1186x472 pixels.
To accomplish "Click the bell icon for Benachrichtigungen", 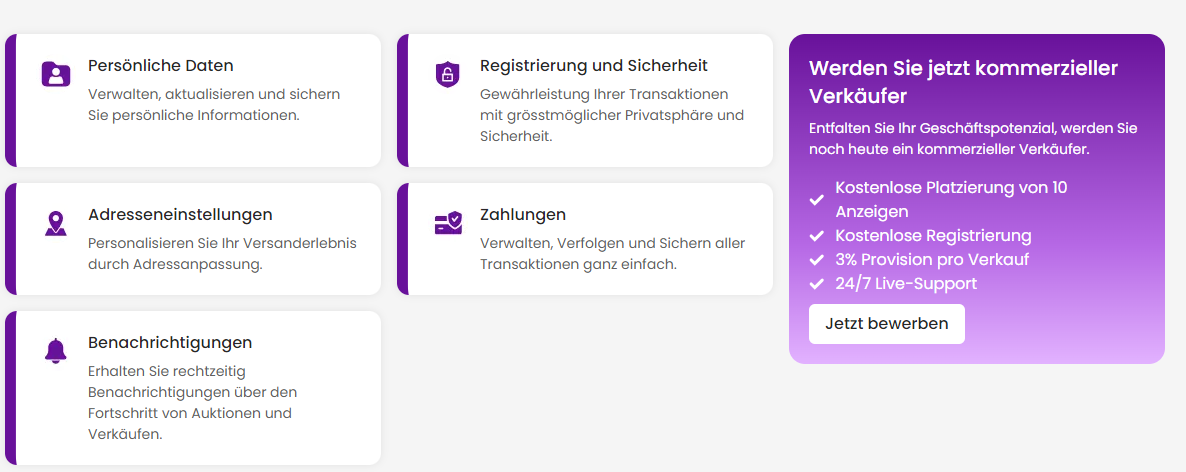I will pos(55,351).
